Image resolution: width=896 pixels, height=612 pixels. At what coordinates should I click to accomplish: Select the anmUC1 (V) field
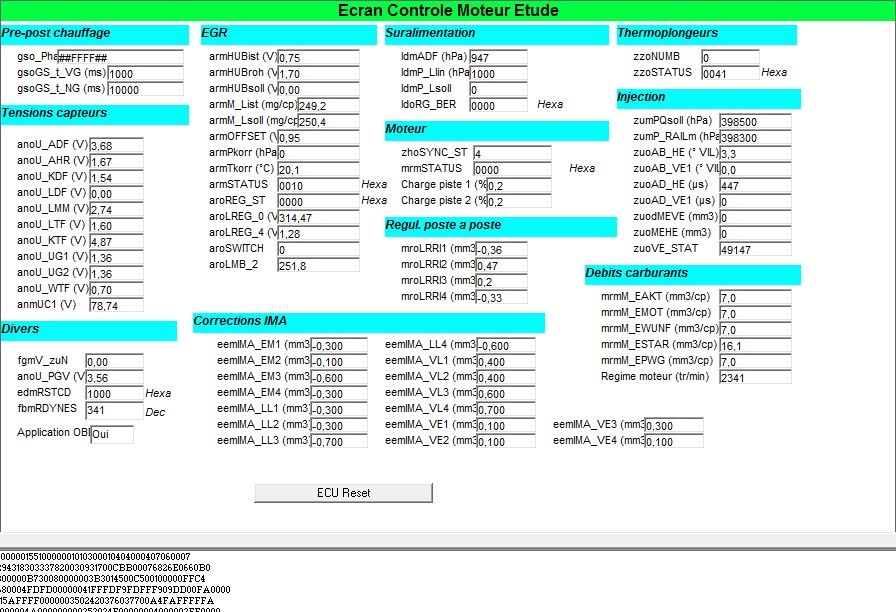[116, 305]
